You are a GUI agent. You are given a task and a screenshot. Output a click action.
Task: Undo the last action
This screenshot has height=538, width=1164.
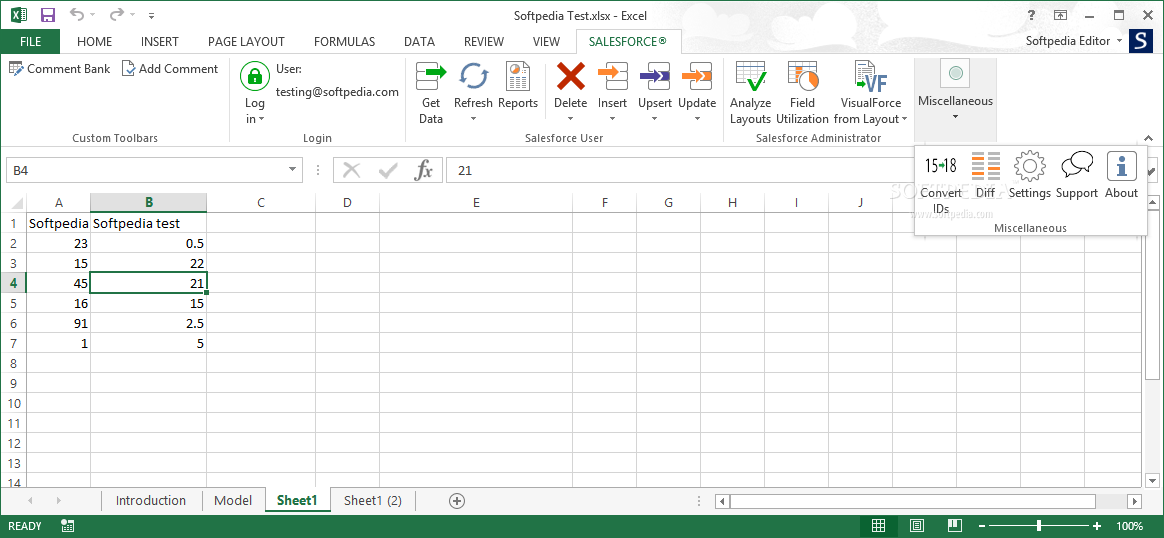[76, 14]
